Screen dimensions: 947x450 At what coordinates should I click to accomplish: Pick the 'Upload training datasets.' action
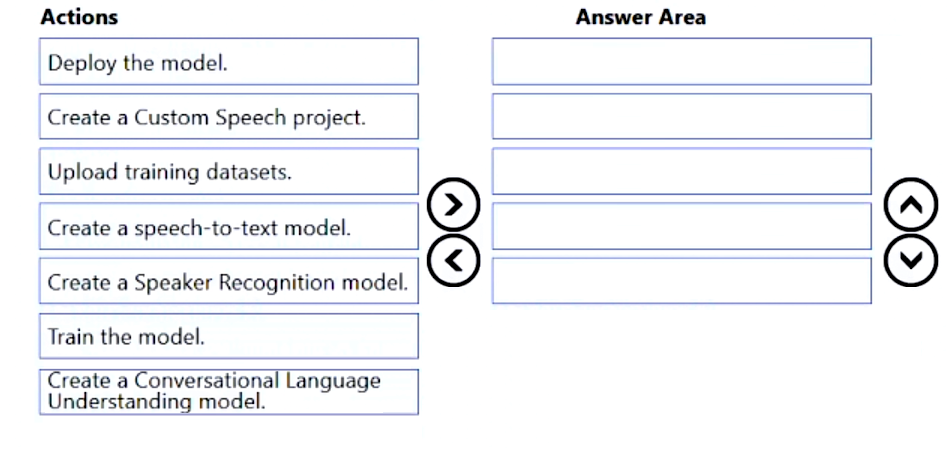229,172
